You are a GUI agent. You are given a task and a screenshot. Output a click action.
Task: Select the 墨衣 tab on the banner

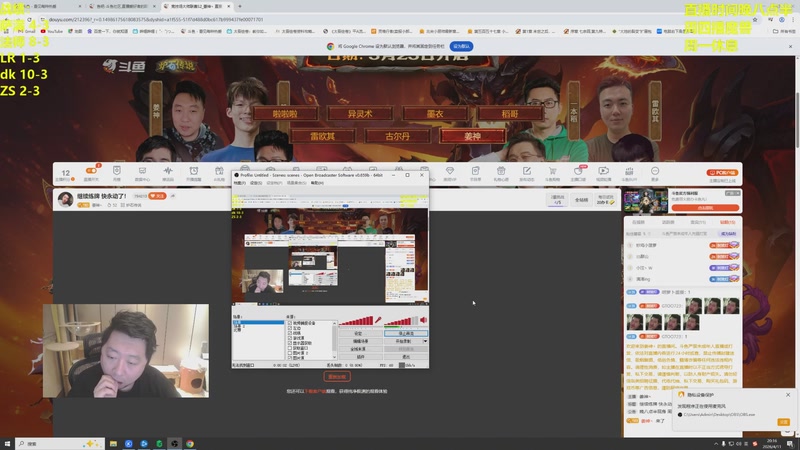point(435,113)
